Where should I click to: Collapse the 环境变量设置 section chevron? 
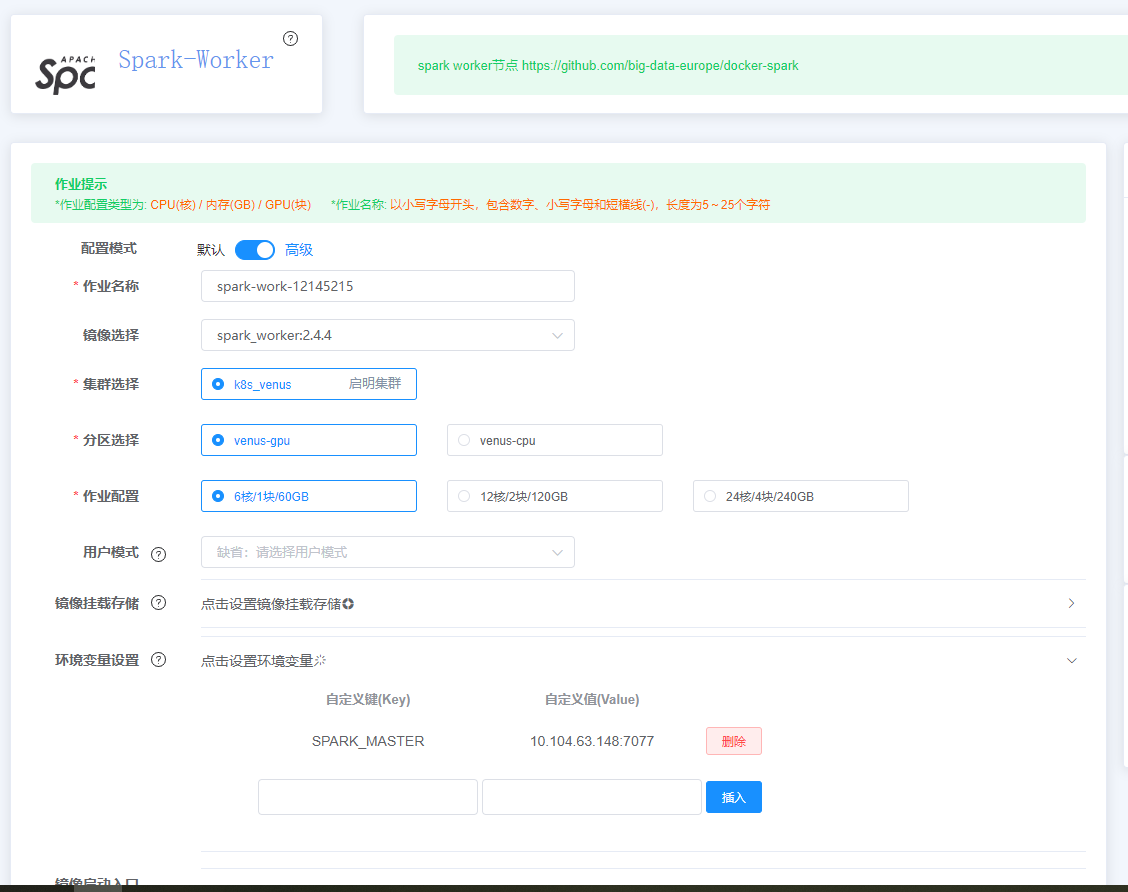1071,660
